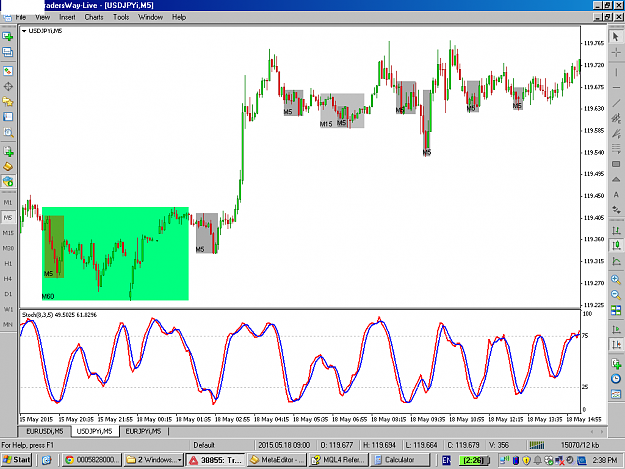Click the Default profile status field
Screen dimensions: 625x469
204,445
